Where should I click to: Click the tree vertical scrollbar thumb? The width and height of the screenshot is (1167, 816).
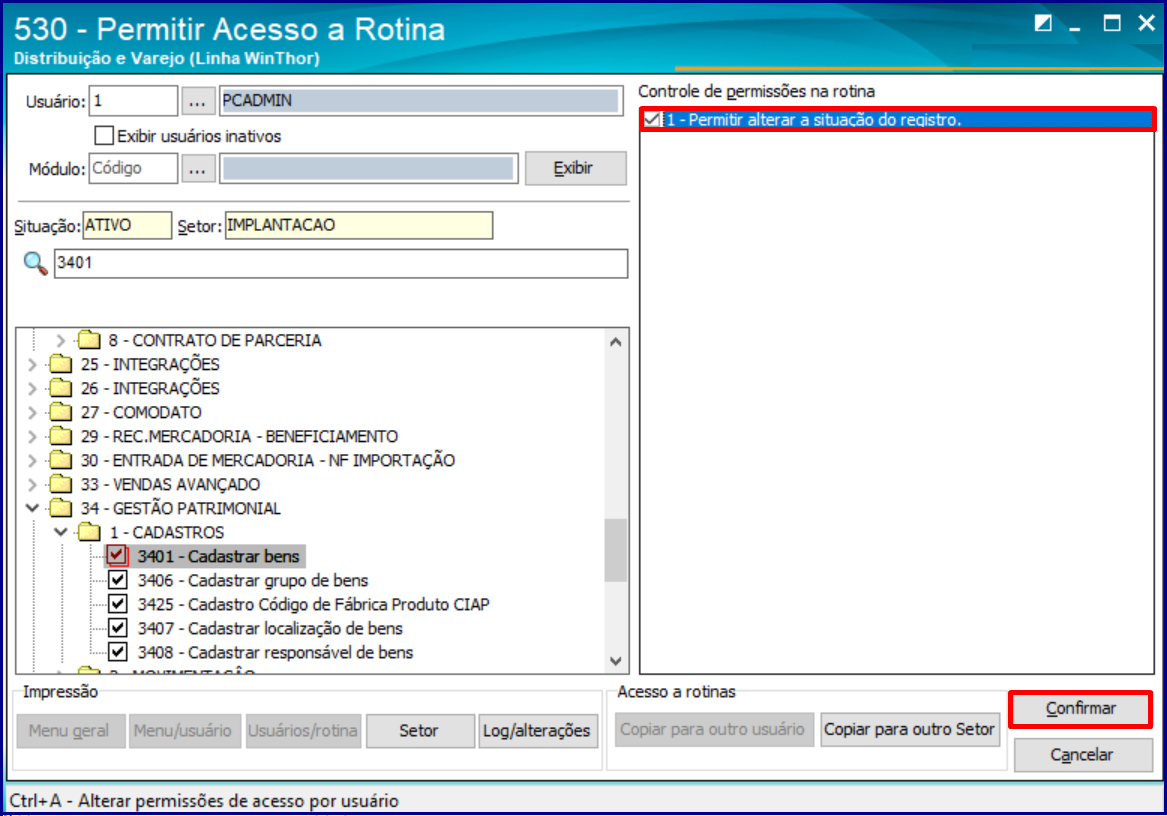(616, 549)
